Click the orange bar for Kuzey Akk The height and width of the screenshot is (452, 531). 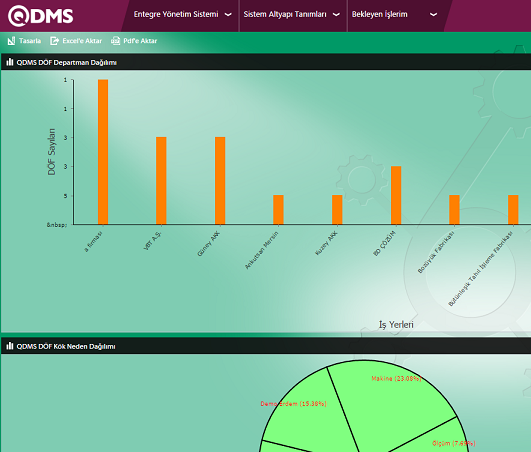[x=337, y=210]
